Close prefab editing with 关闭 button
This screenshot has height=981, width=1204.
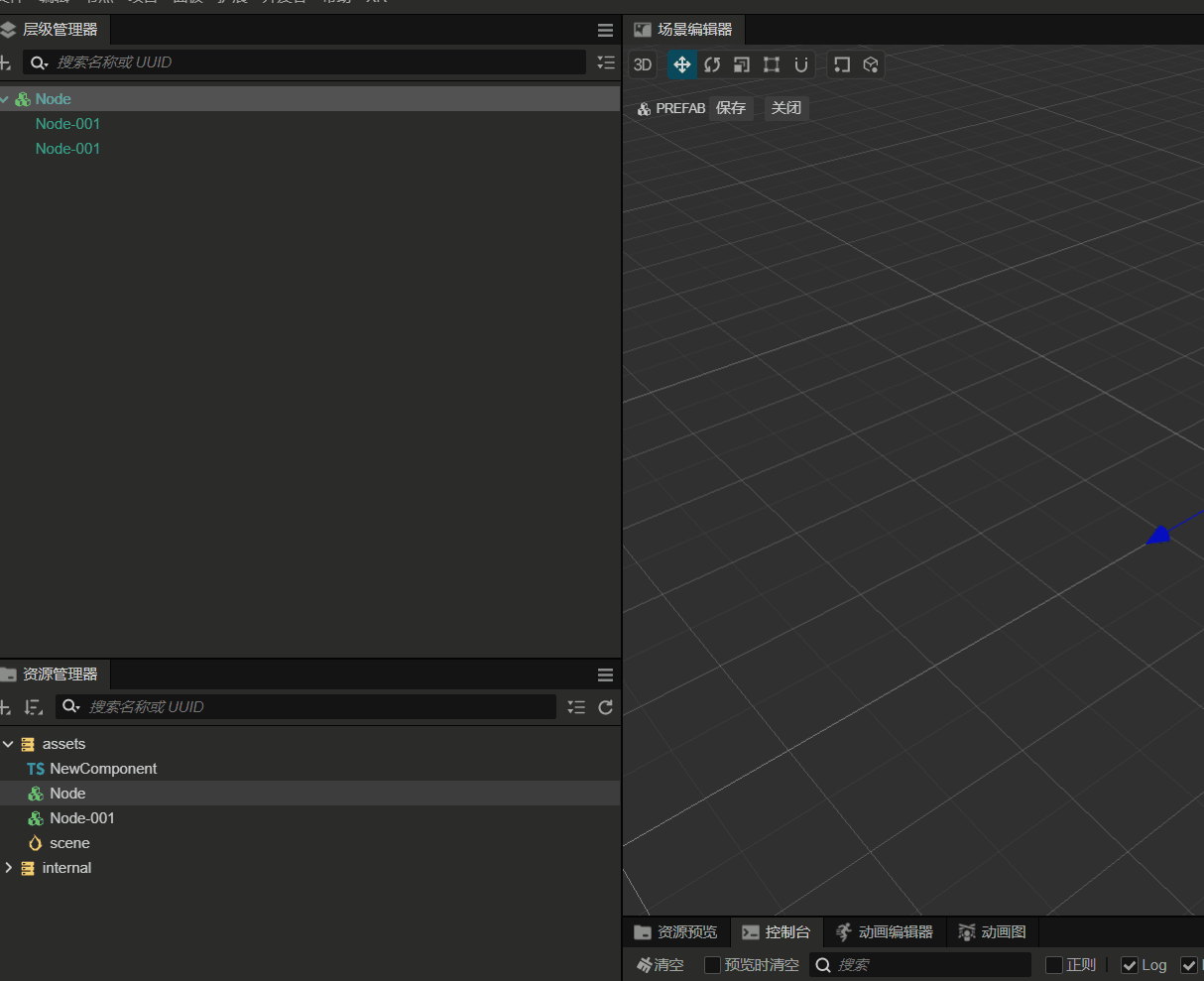point(786,108)
